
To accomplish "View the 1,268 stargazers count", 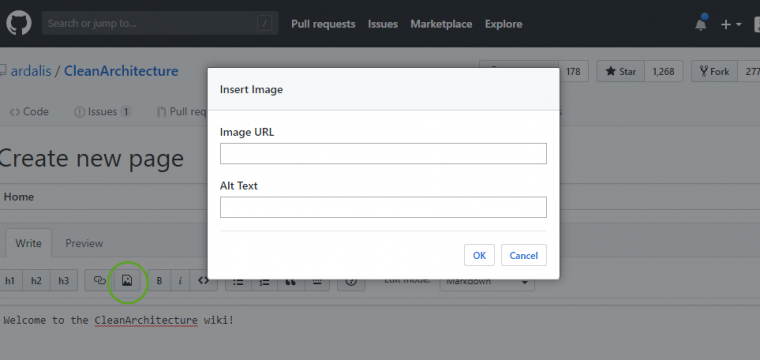I will [x=663, y=71].
